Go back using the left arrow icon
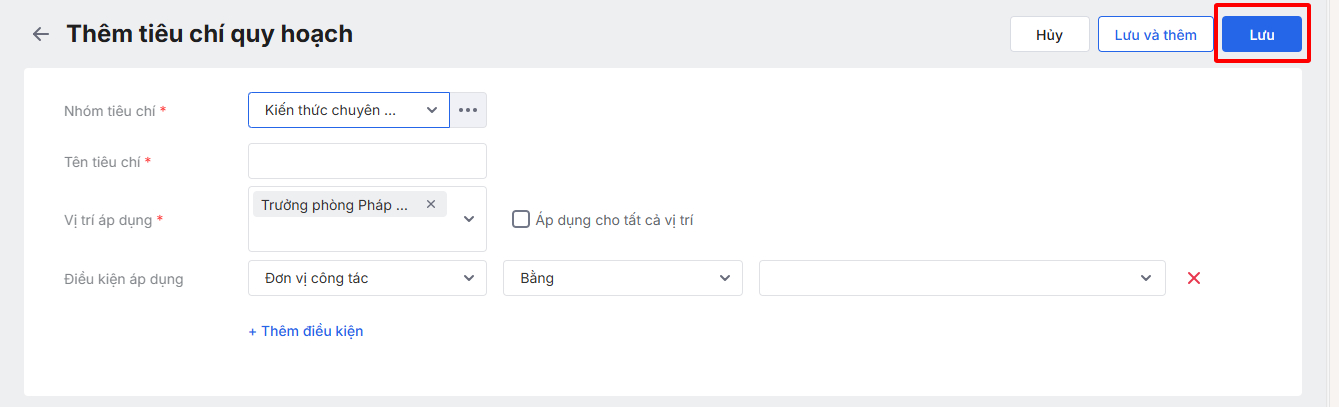This screenshot has width=1339, height=407. coord(41,34)
